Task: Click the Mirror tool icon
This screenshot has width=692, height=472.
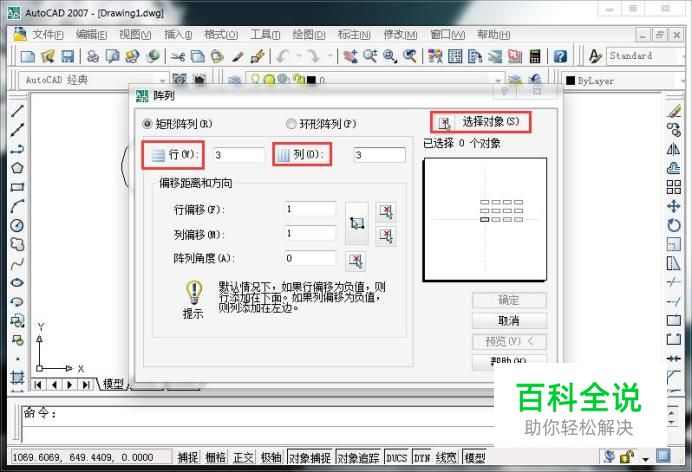Action: point(673,149)
